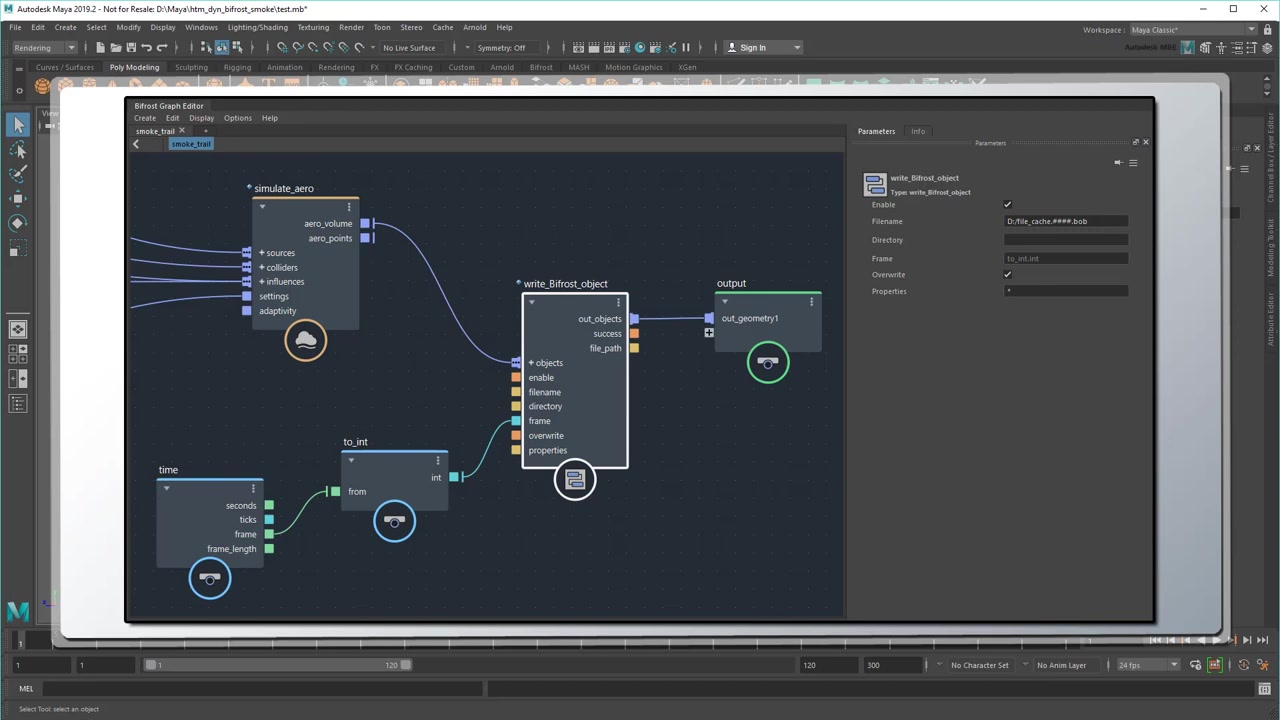Toggle the Select by Component Type mode icon
1280x720 pixels.
tap(237, 47)
